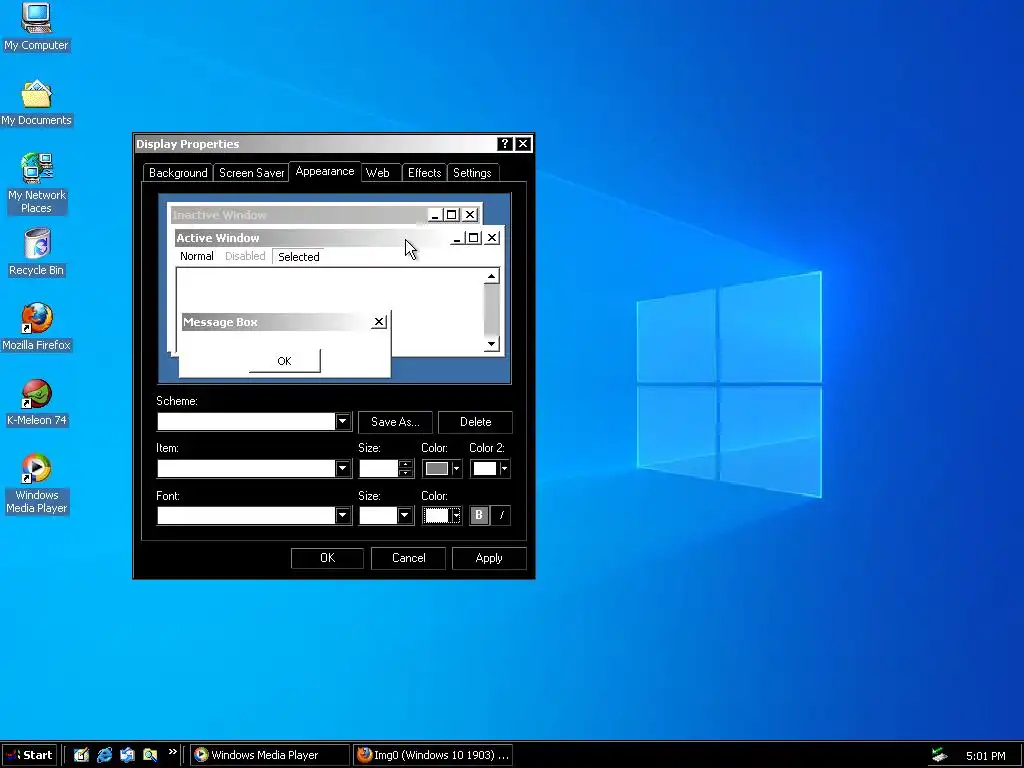Expand quick launch overflow chevron
The image size is (1024, 768).
click(172, 752)
